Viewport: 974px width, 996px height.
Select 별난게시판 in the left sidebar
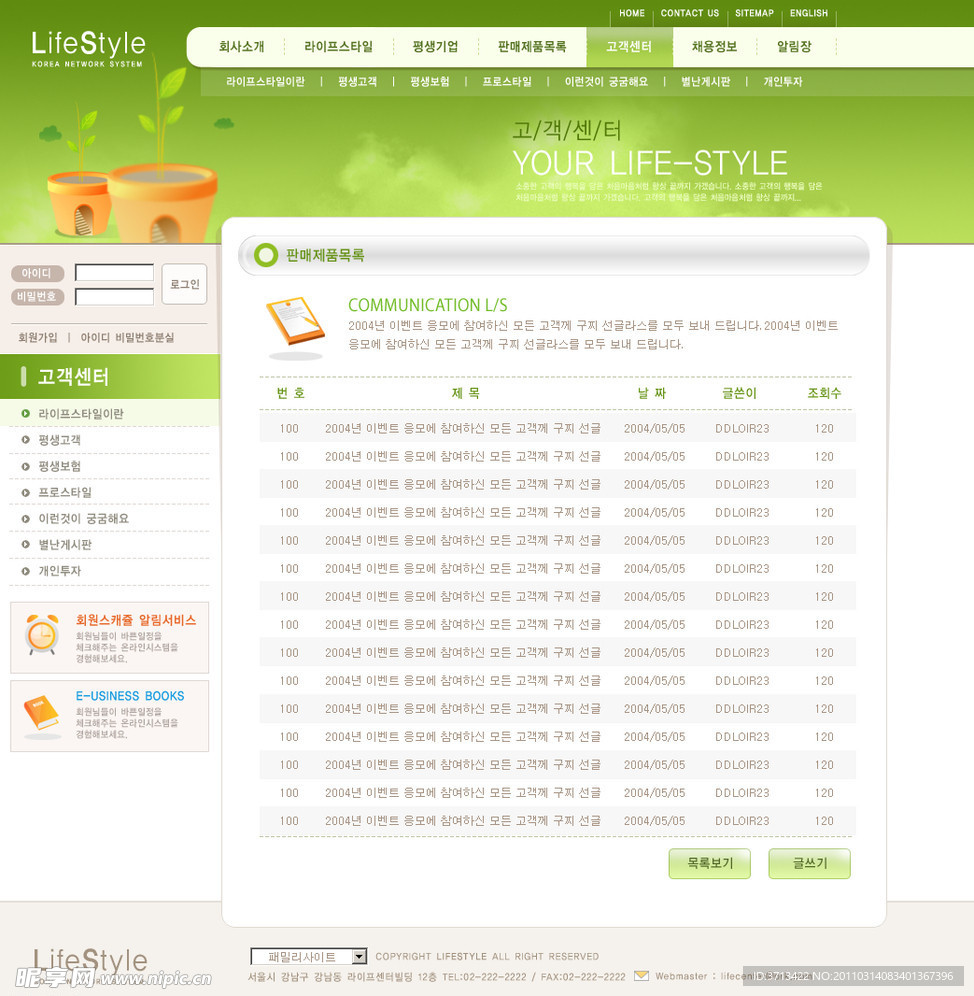[65, 545]
